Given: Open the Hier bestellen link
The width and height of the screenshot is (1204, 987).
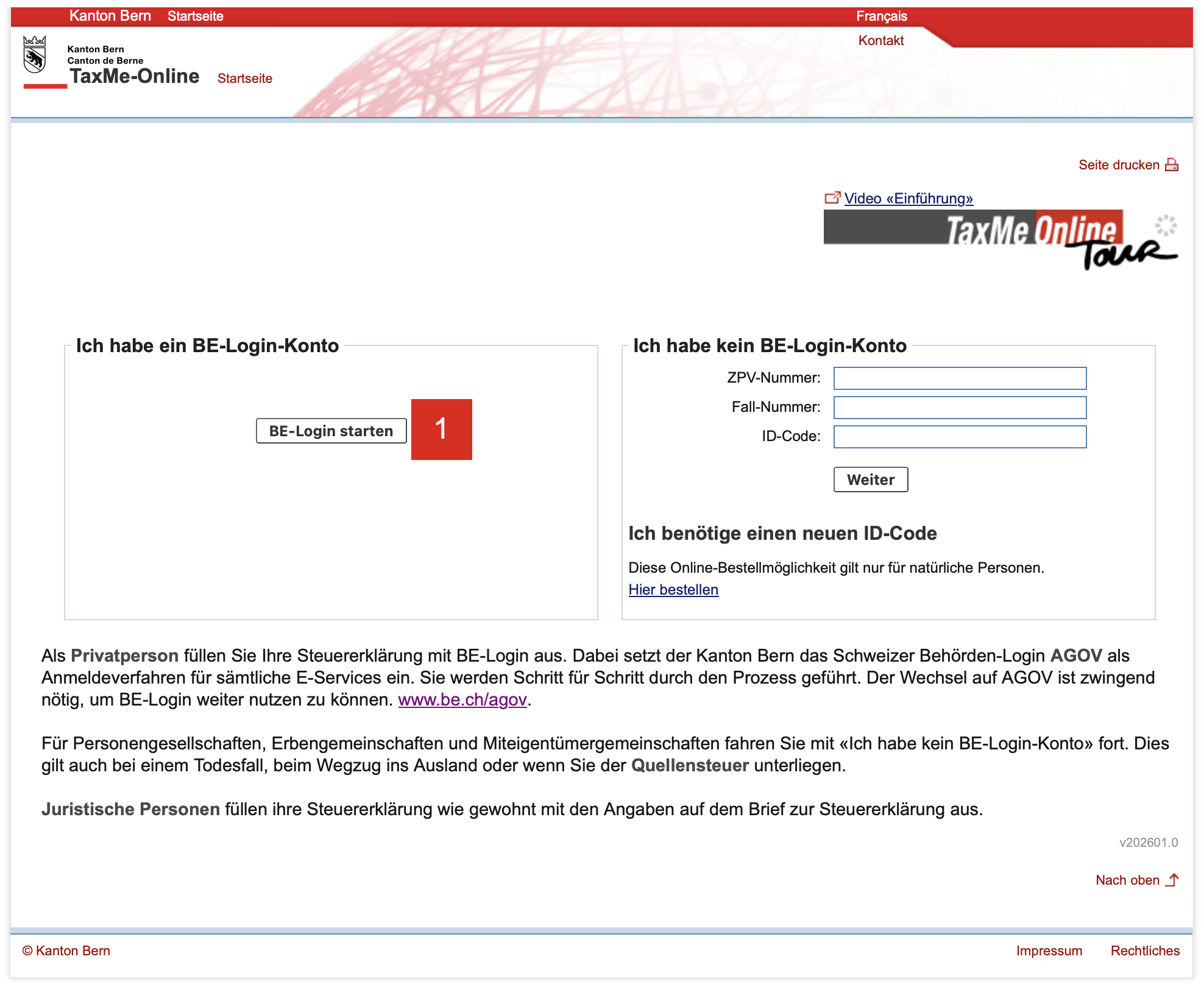Looking at the screenshot, I should [673, 590].
